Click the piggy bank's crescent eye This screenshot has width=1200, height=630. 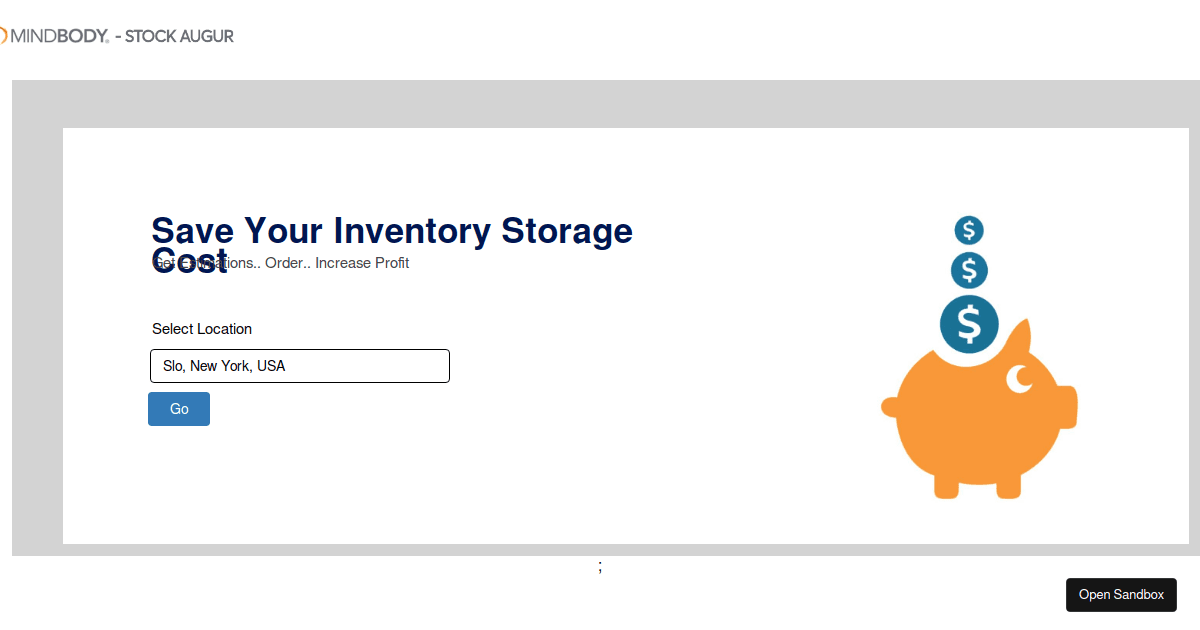(x=1019, y=379)
